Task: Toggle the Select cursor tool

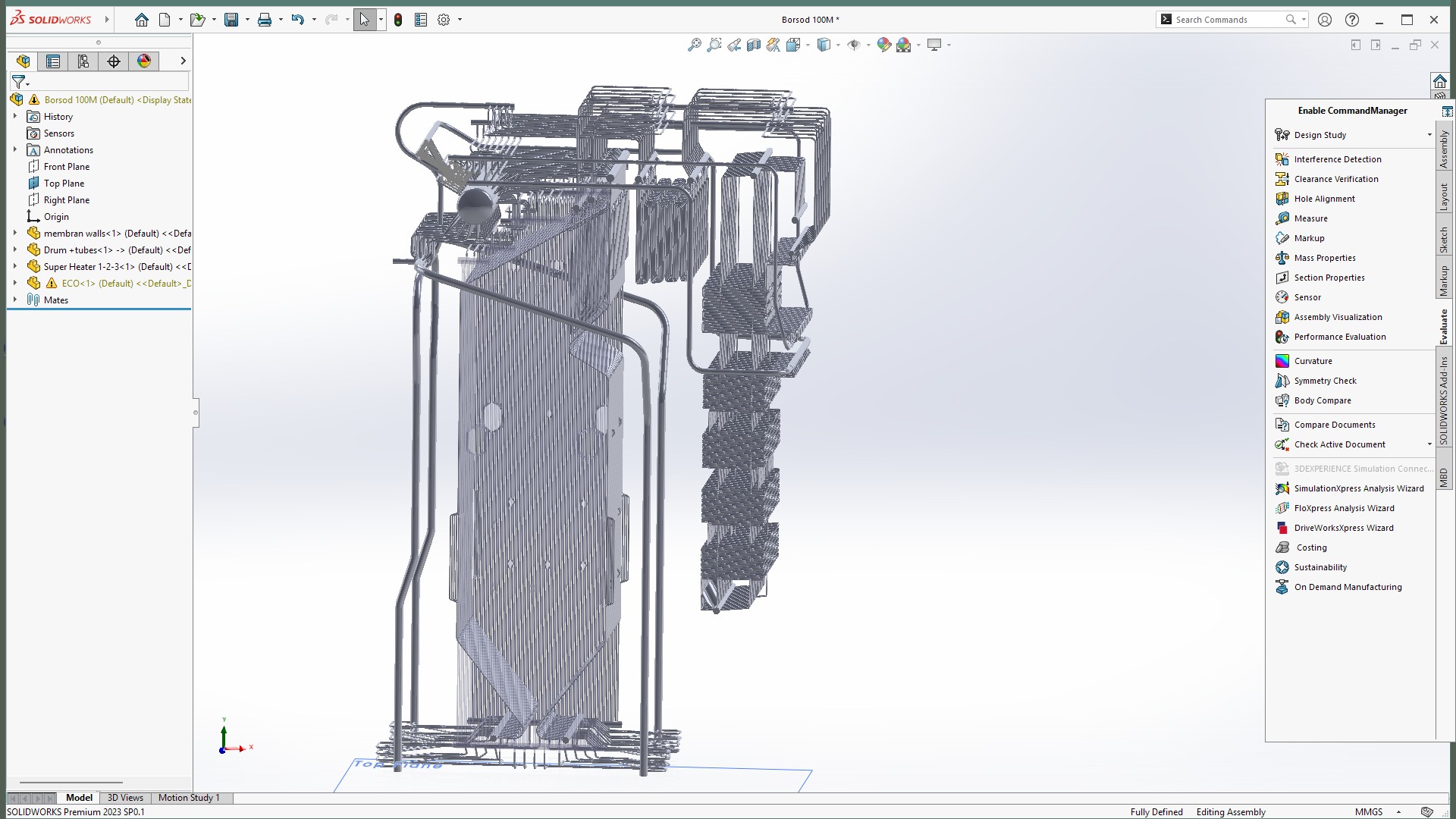Action: click(364, 20)
